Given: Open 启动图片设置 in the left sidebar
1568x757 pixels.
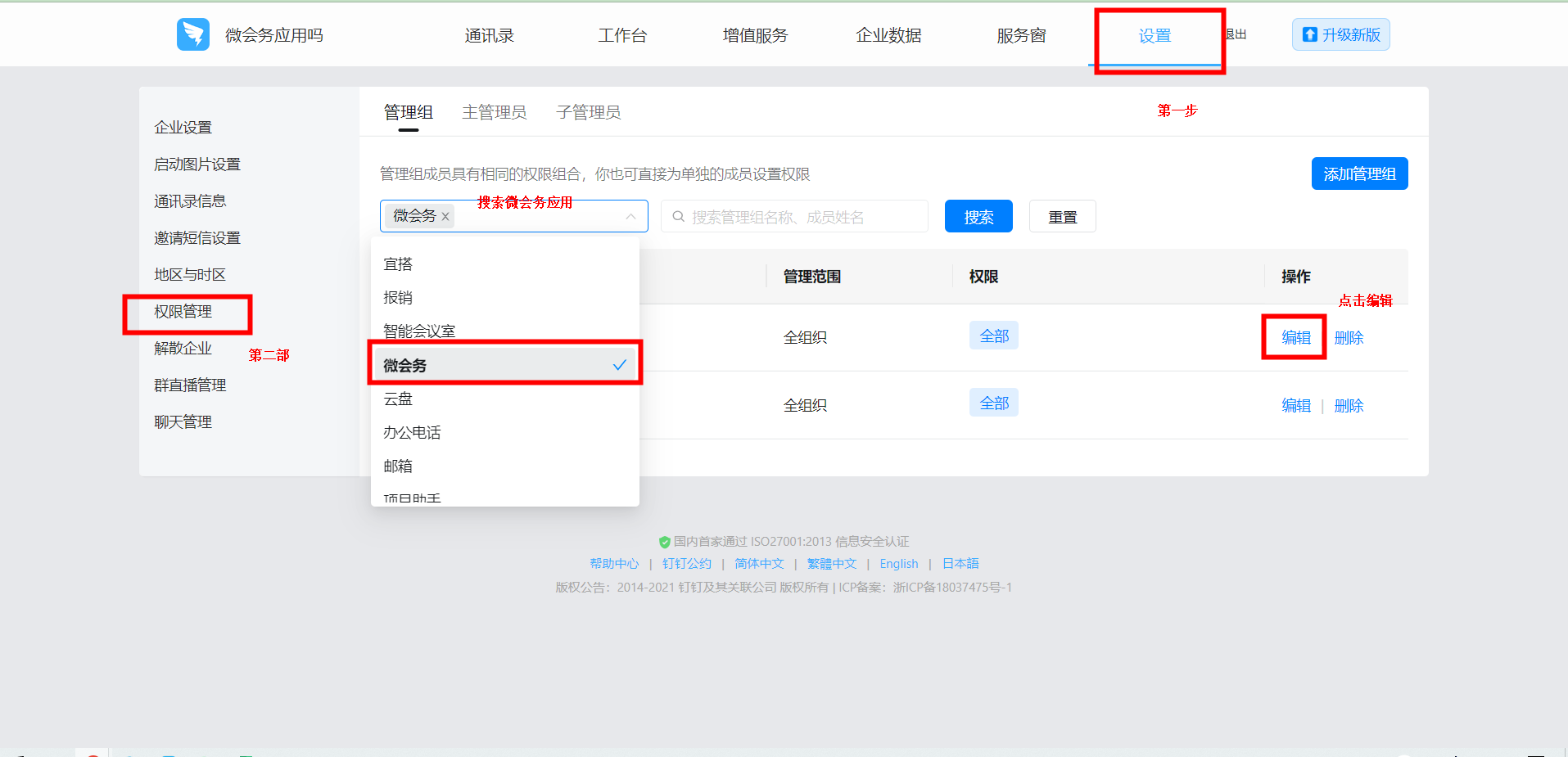Looking at the screenshot, I should [197, 164].
